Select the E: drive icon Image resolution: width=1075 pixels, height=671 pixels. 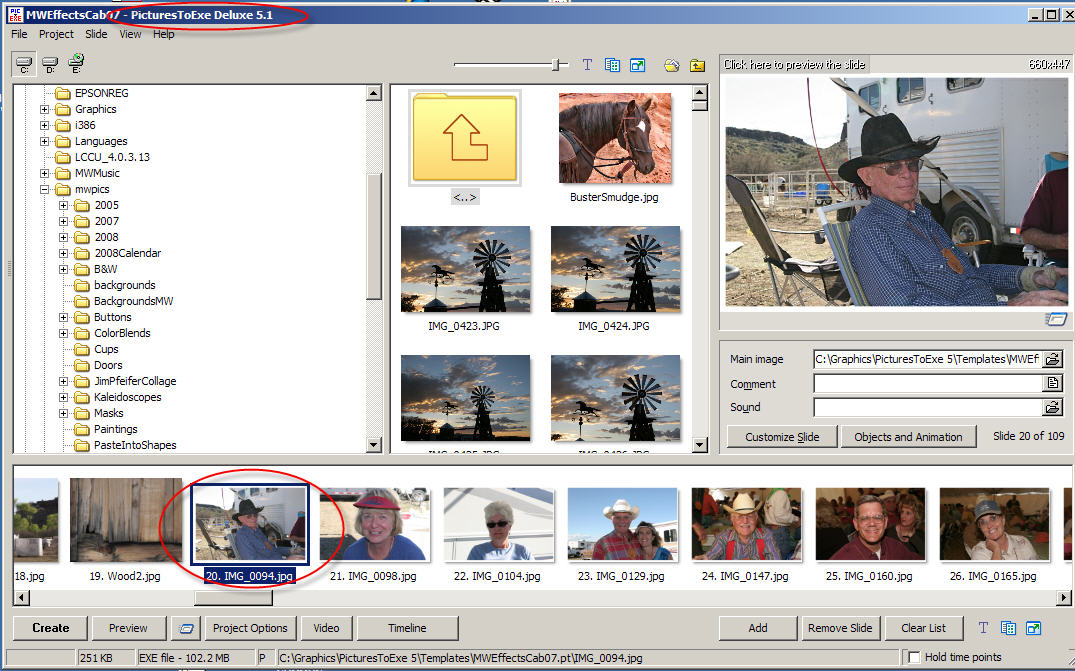pyautogui.click(x=75, y=64)
